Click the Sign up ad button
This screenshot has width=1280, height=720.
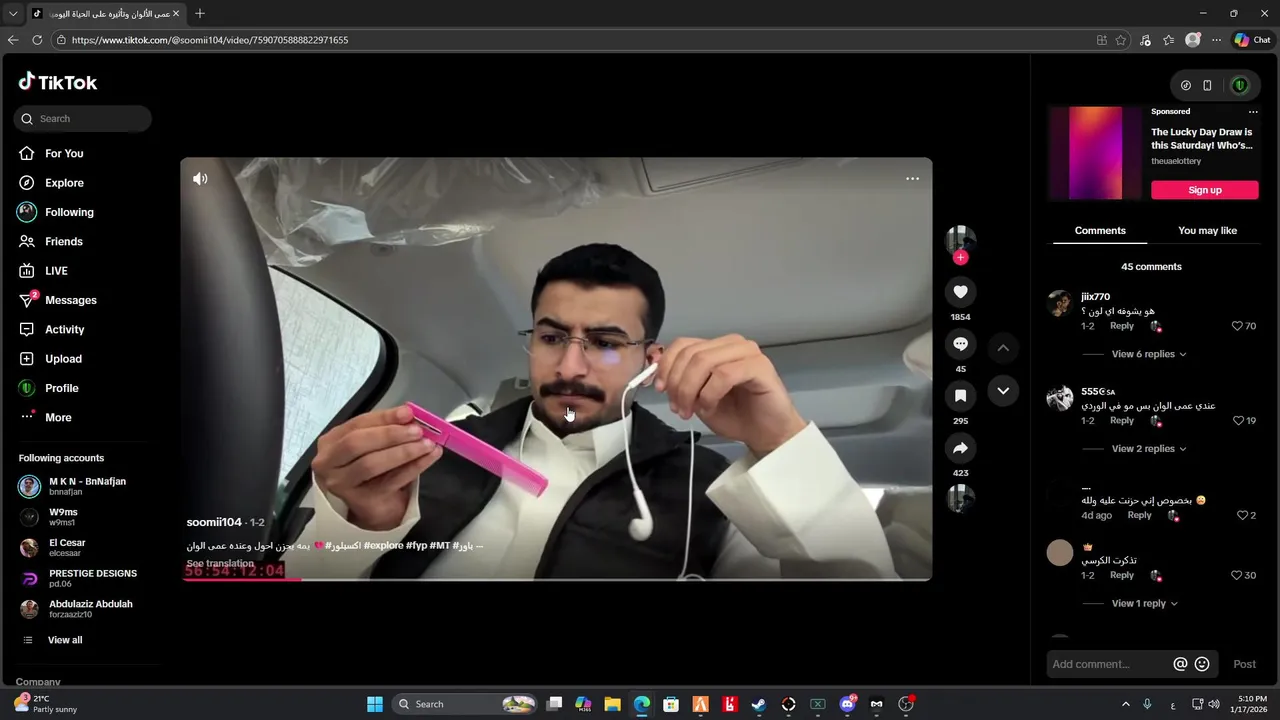pyautogui.click(x=1205, y=190)
